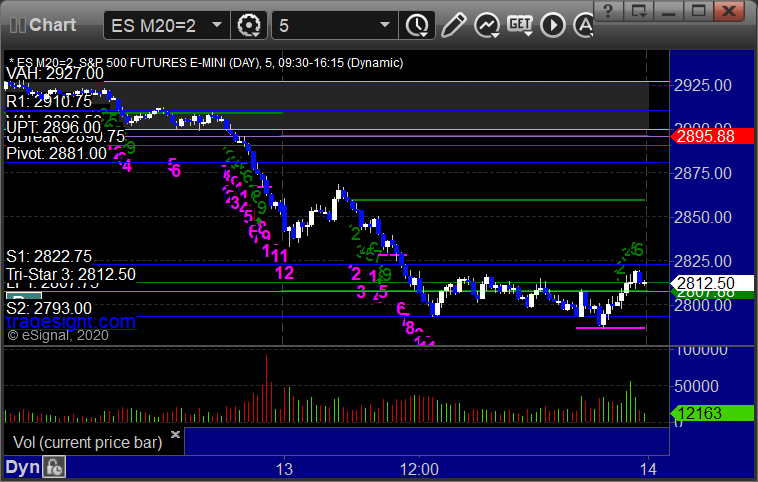This screenshot has height=482, width=758.
Task: Click the 2925.00 price axis label
Action: pyautogui.click(x=703, y=86)
